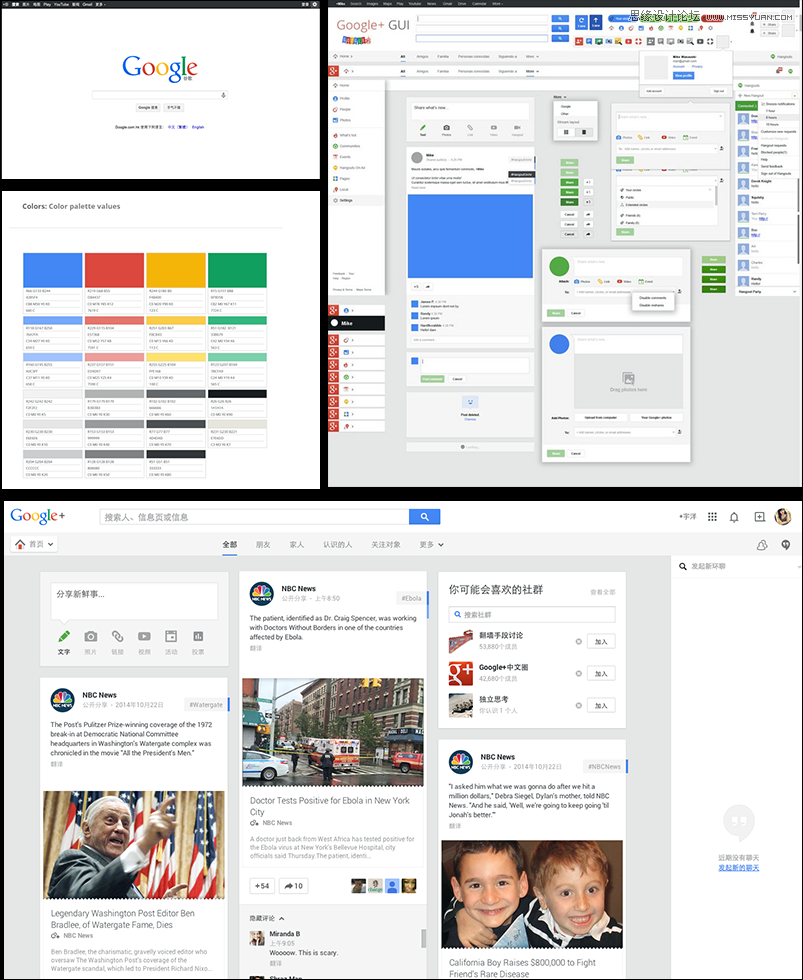803x980 pixels.
Task: Dismiss the 独立思考 community suggestion
Action: [x=579, y=705]
